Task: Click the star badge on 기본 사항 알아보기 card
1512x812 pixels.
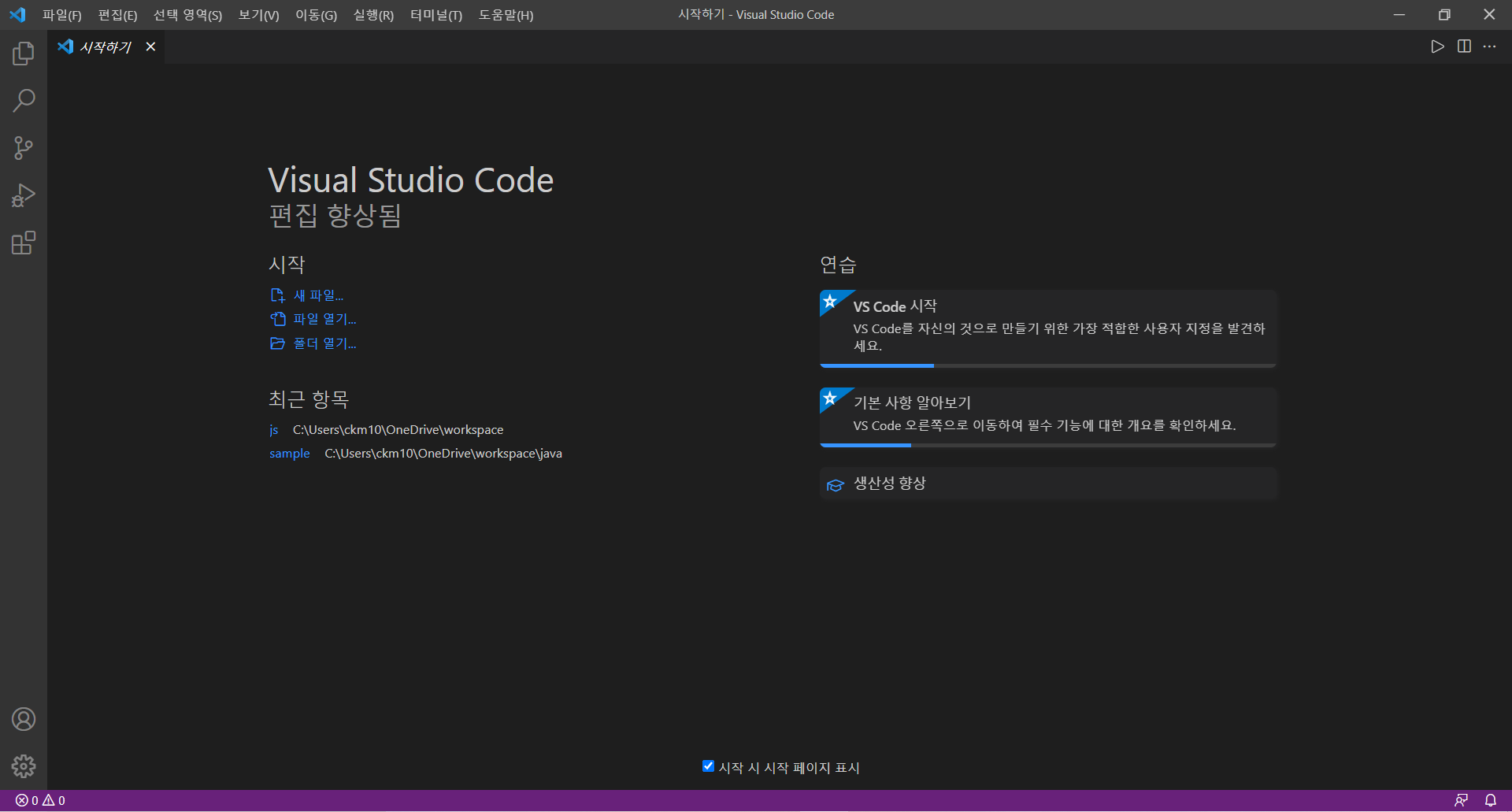Action: (x=829, y=398)
